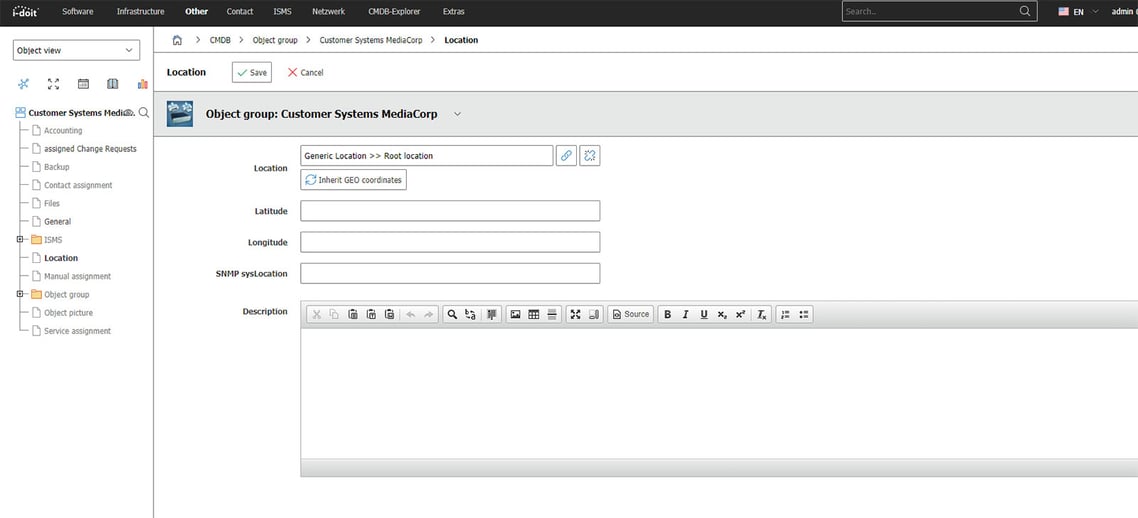Open the CMDB-Explorer network icon in sidebar
Screen dimensions: 1138x518
click(23, 84)
